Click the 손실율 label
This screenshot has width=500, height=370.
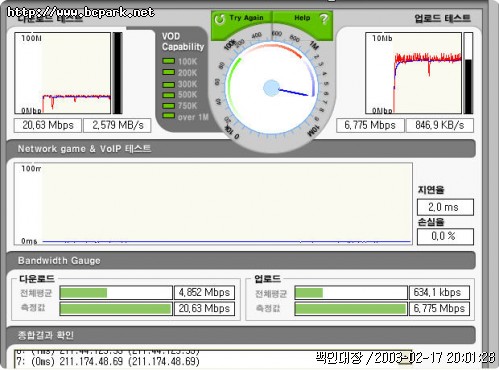[431, 222]
